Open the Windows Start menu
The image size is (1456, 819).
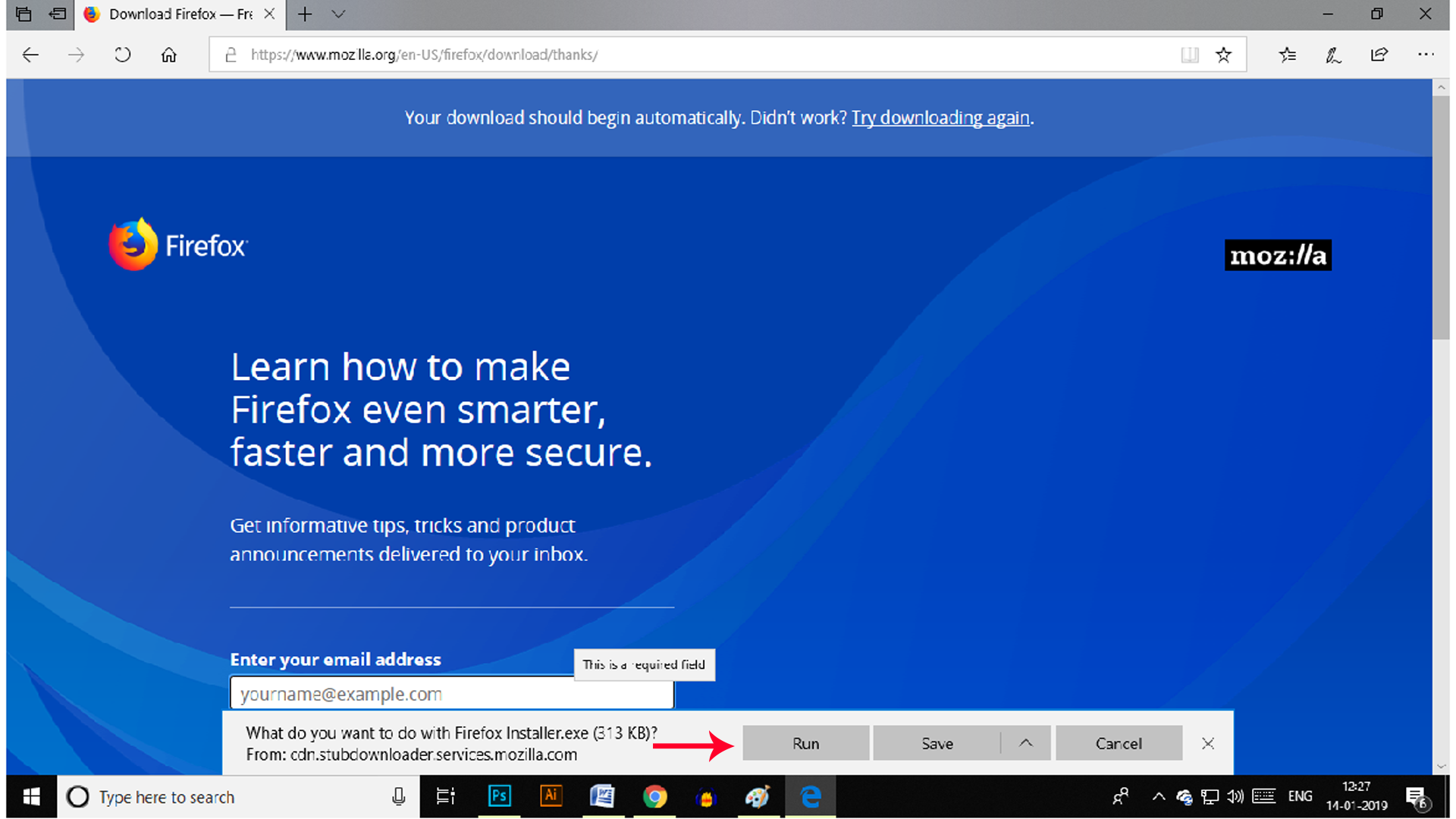click(x=31, y=796)
